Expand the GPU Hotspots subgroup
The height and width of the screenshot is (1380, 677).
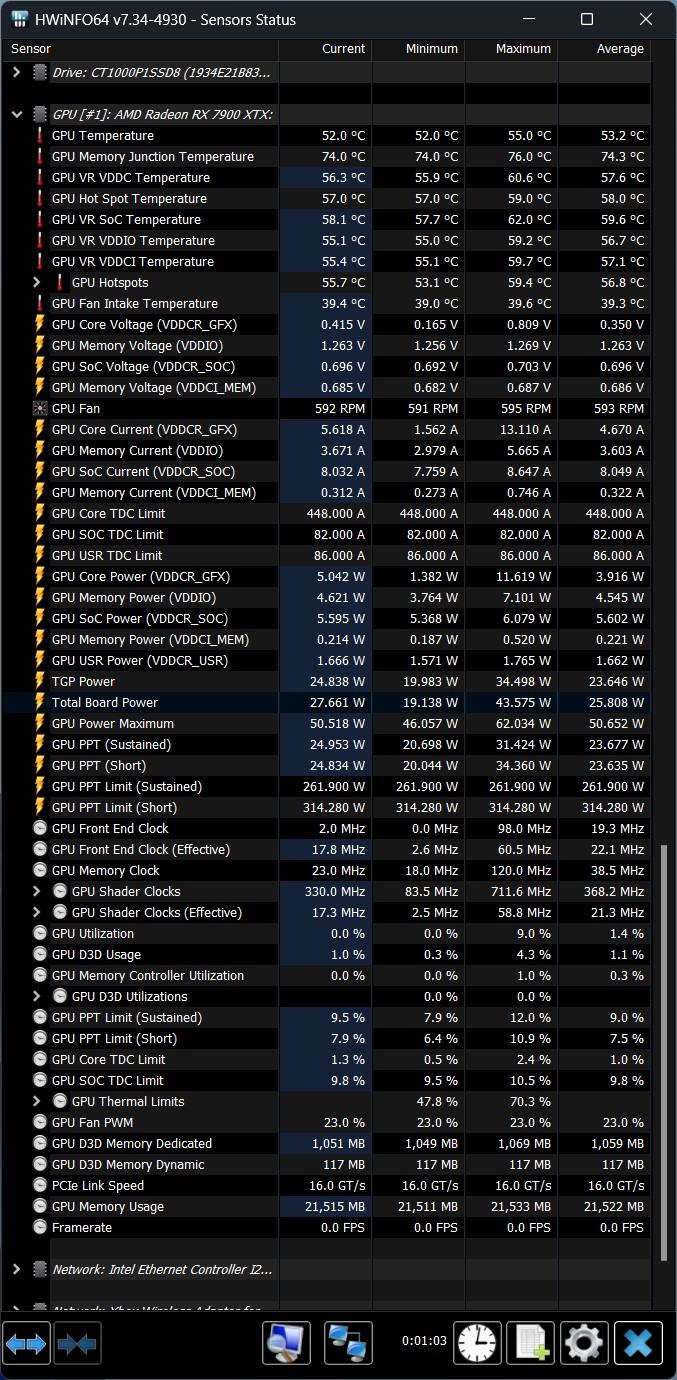click(x=37, y=282)
